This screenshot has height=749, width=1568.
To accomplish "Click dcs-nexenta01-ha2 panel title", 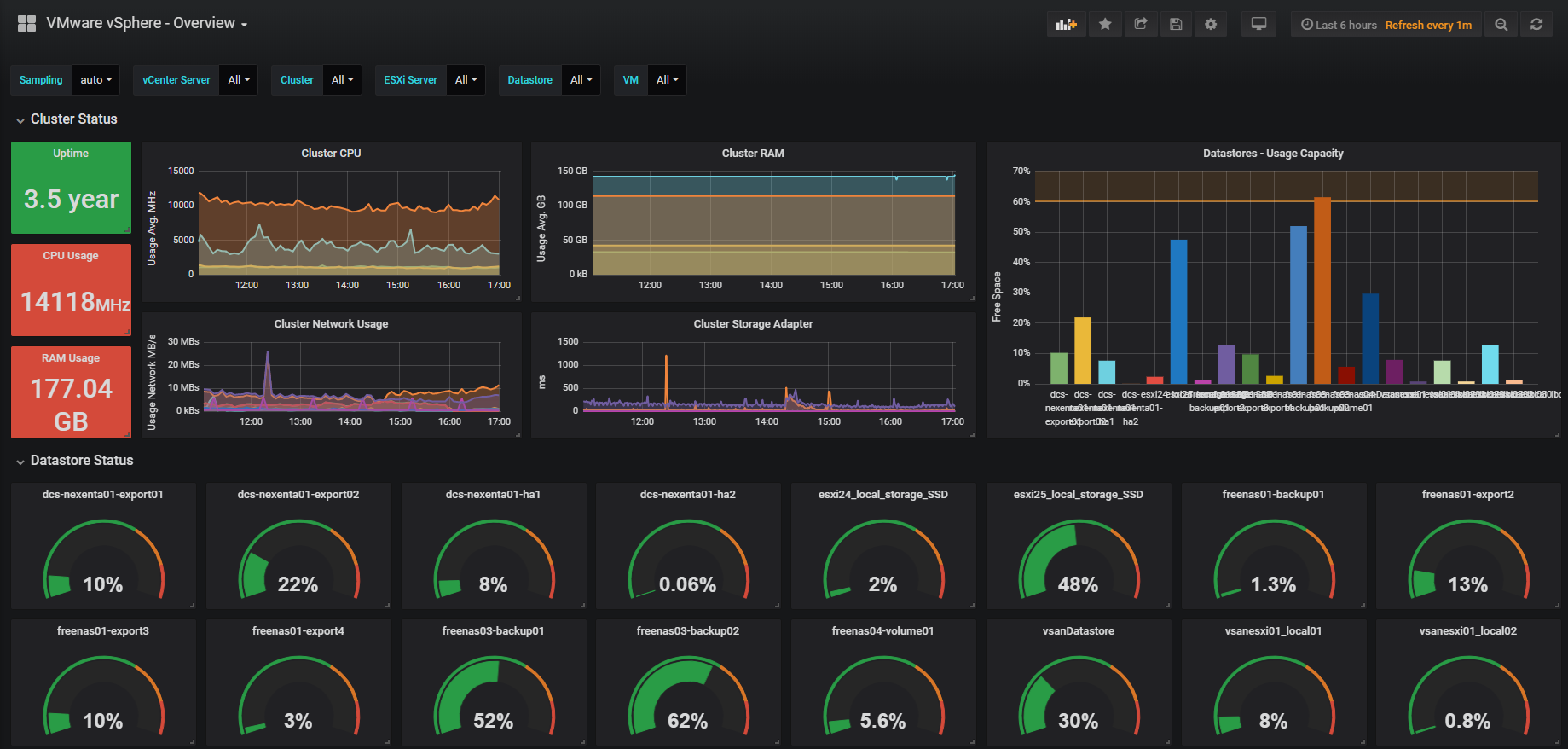I will coord(688,495).
